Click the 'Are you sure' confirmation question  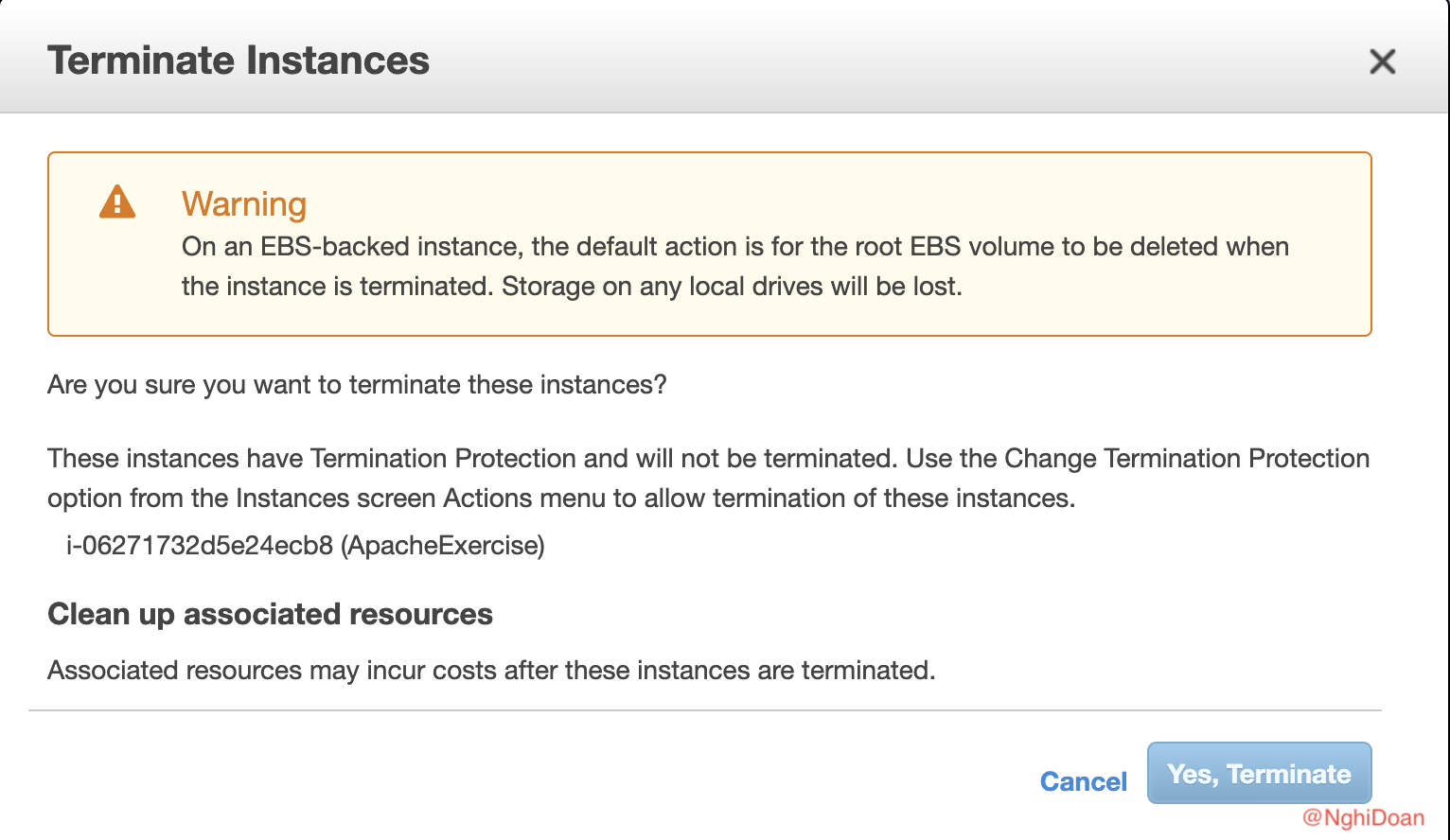(357, 385)
